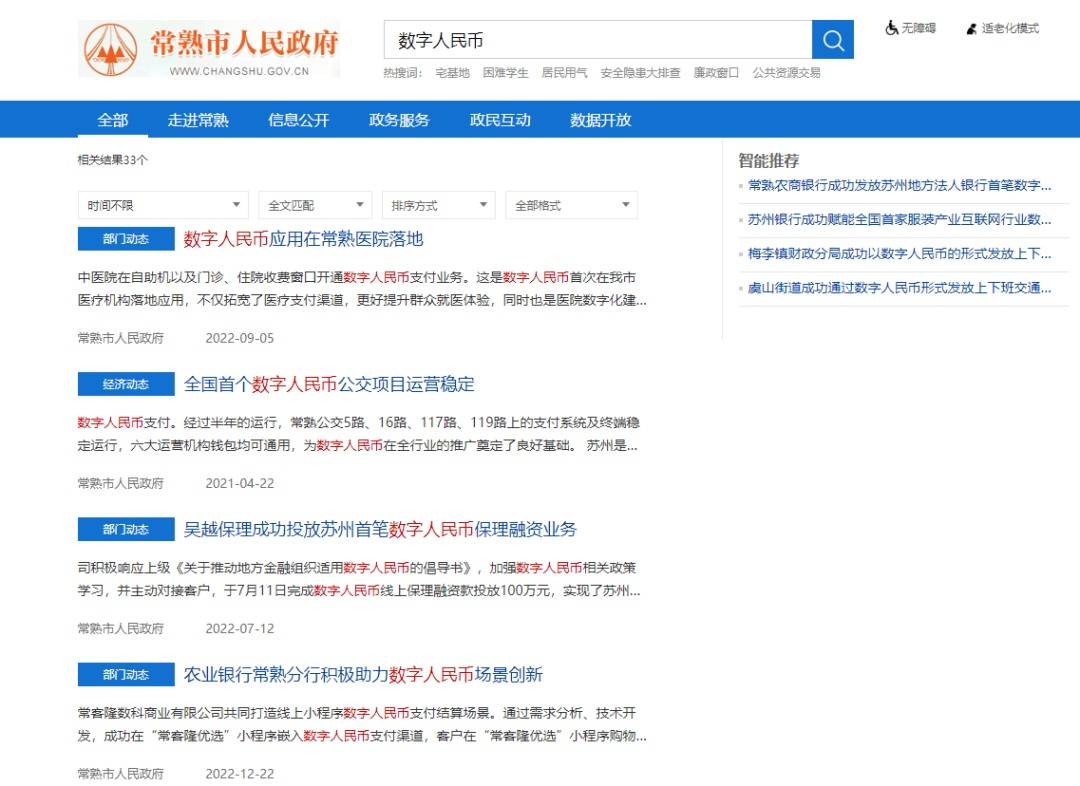Switch to the 走进常熟 tab
Image resolution: width=1080 pixels, height=786 pixels.
coord(198,120)
